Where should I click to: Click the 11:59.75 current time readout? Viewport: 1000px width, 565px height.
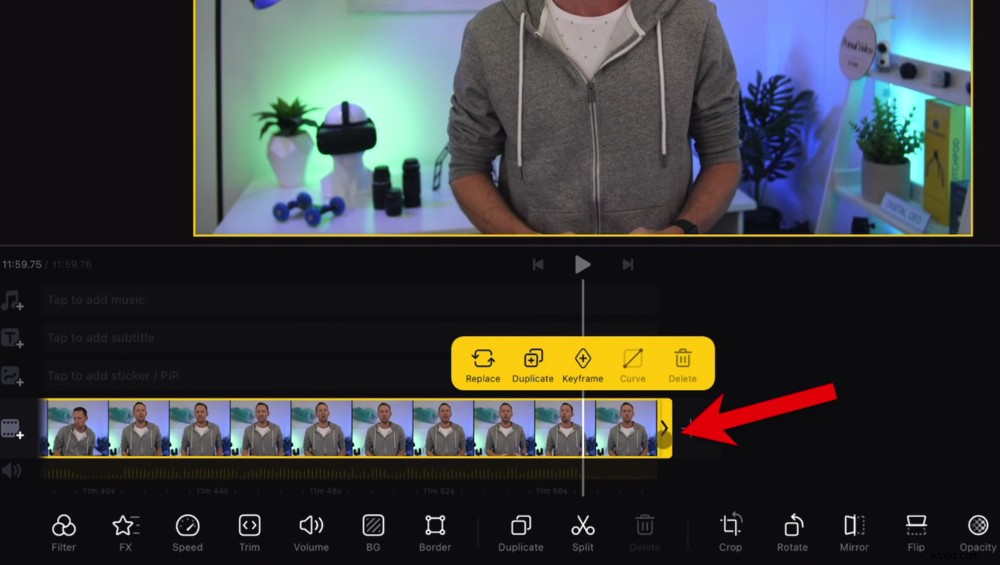coord(22,264)
